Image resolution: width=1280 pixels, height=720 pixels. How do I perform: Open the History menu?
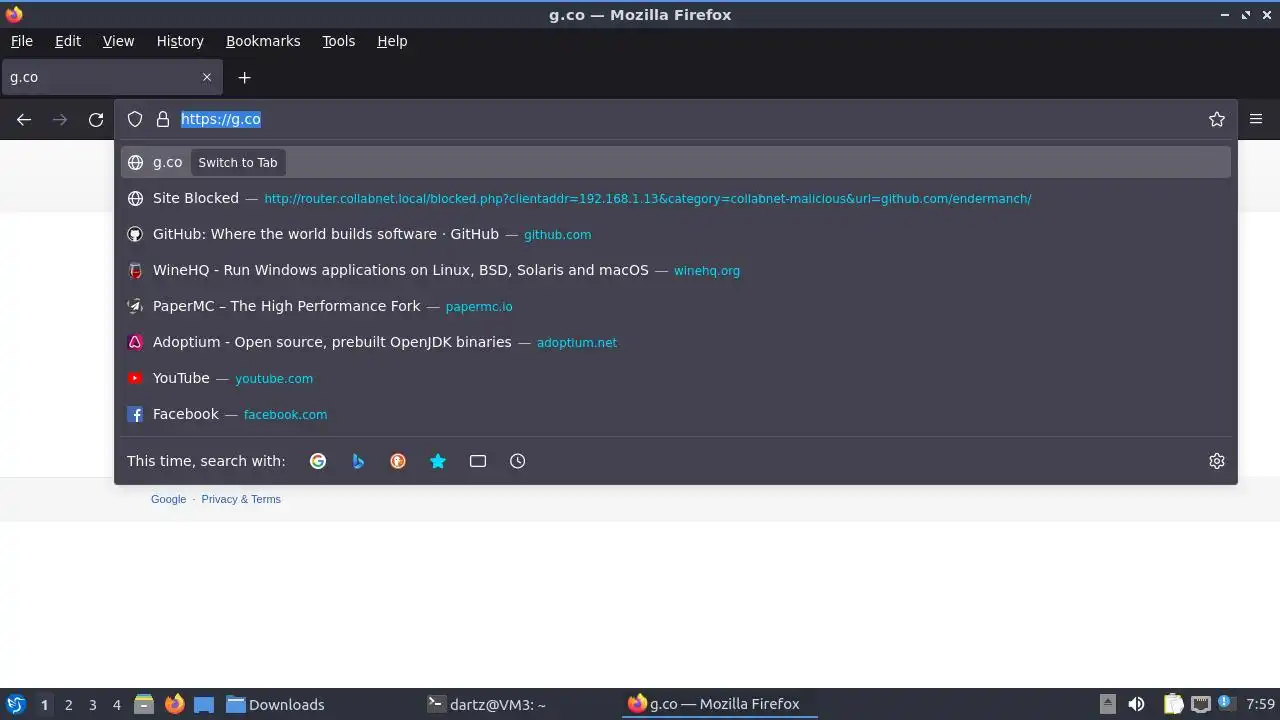[x=180, y=41]
